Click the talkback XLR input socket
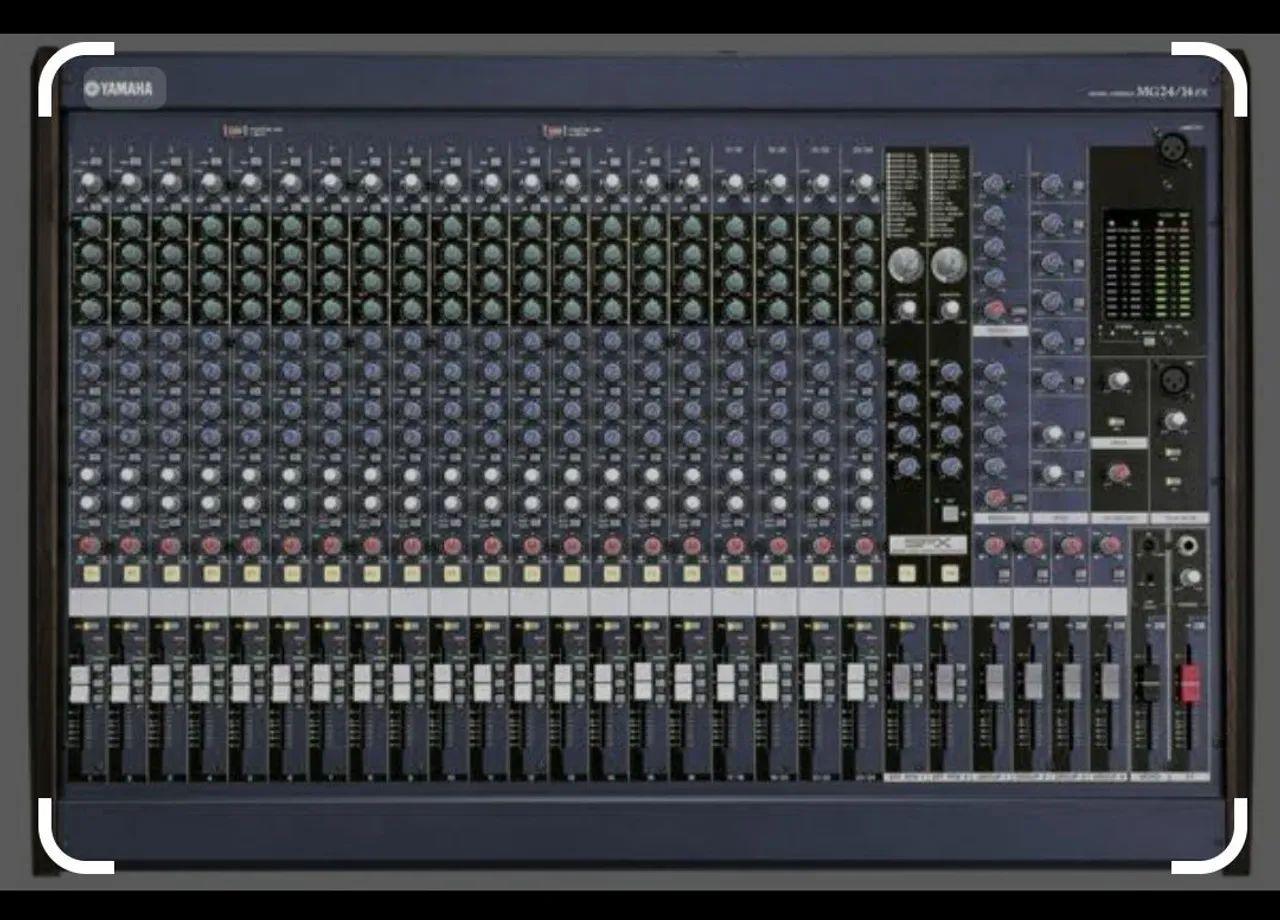The width and height of the screenshot is (1280, 920). 1173,380
